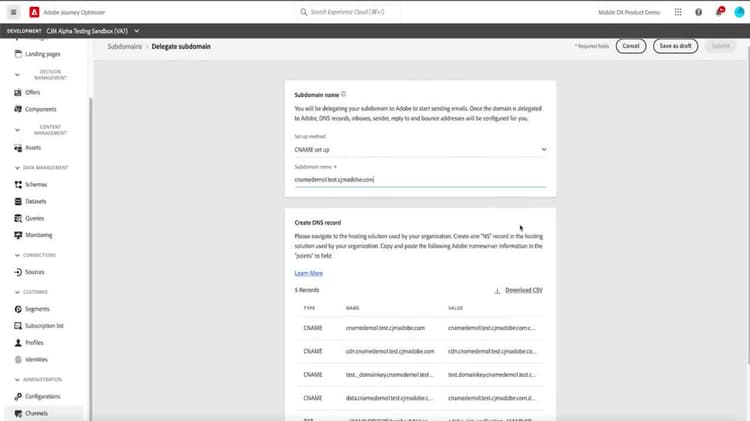The image size is (750, 421).
Task: Click the Components icon in sidebar
Action: [x=18, y=109]
